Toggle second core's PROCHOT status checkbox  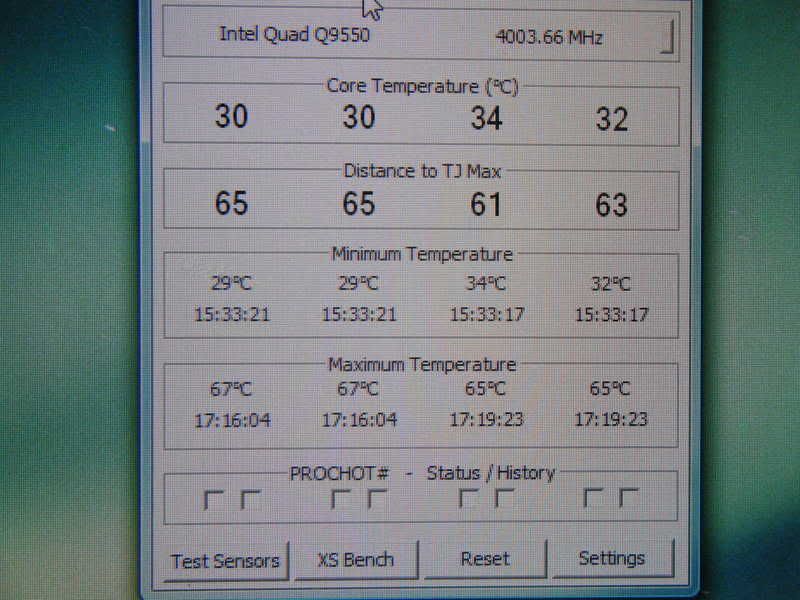(340, 498)
